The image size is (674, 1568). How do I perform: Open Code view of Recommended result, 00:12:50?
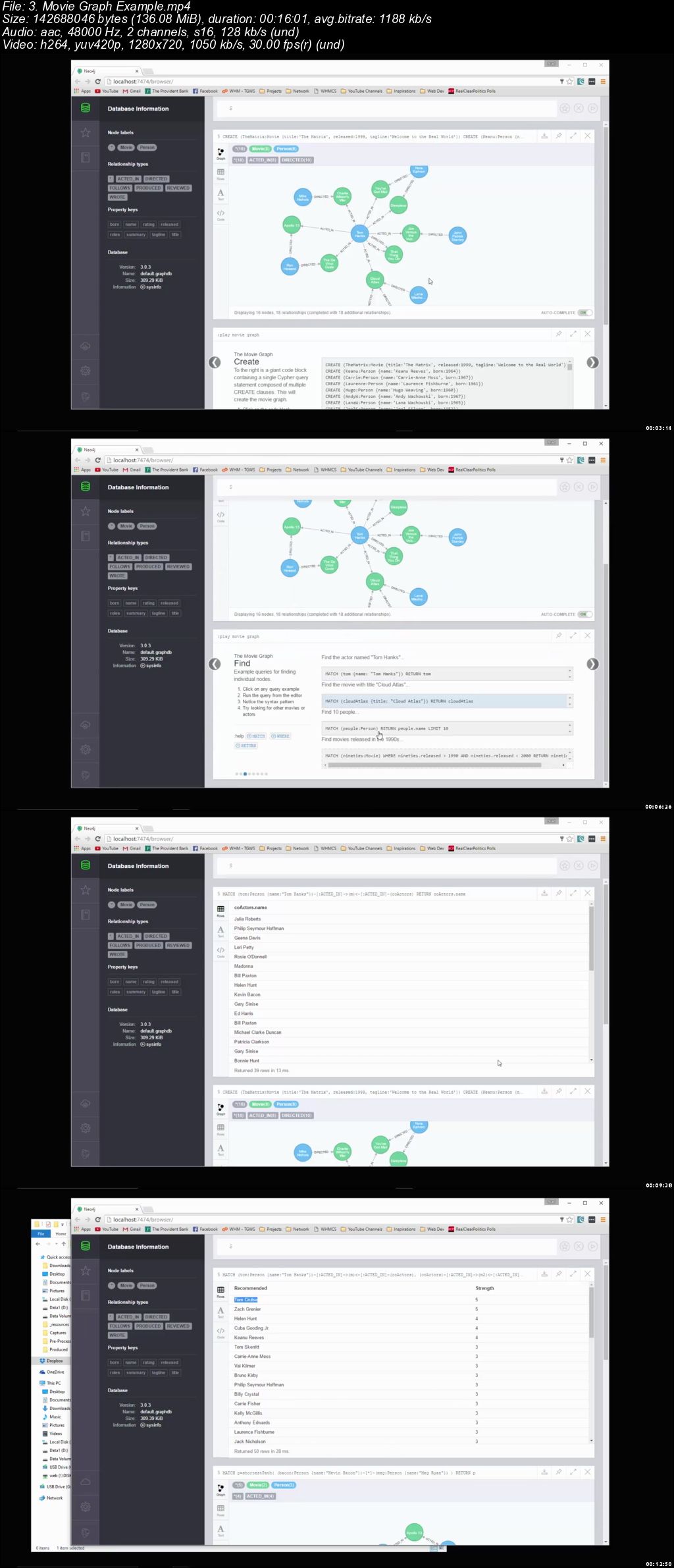pos(220,1332)
